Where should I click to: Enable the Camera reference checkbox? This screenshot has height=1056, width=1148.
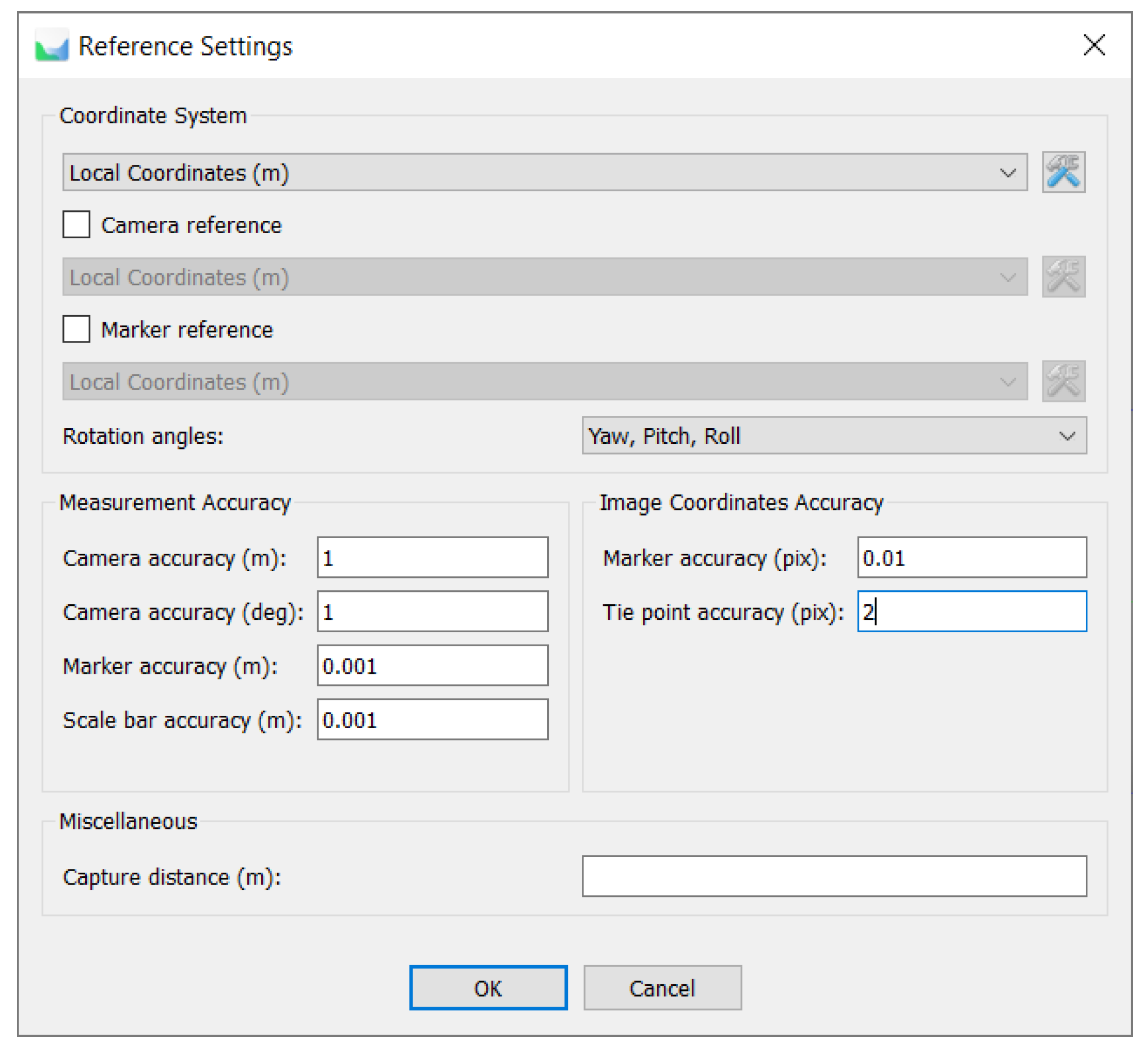76,225
